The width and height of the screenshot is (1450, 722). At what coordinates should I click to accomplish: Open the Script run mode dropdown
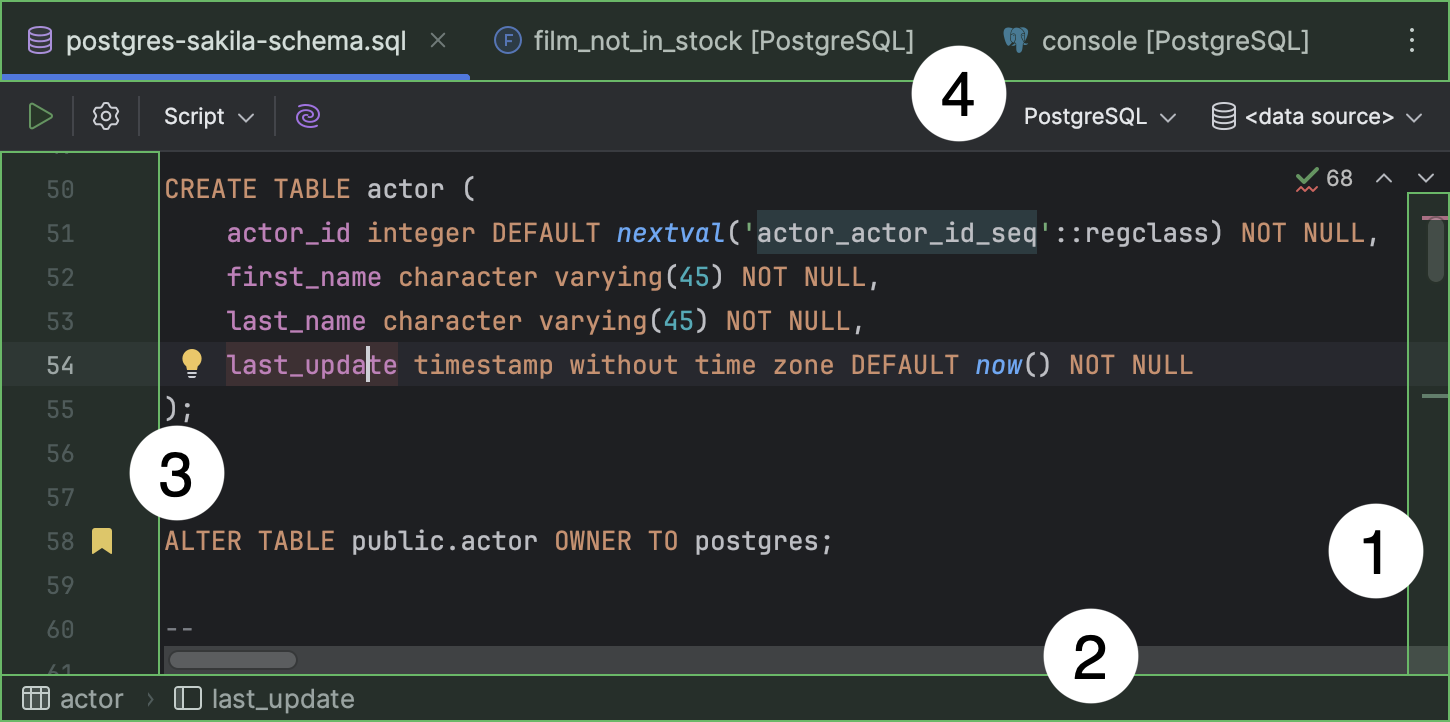(x=207, y=115)
